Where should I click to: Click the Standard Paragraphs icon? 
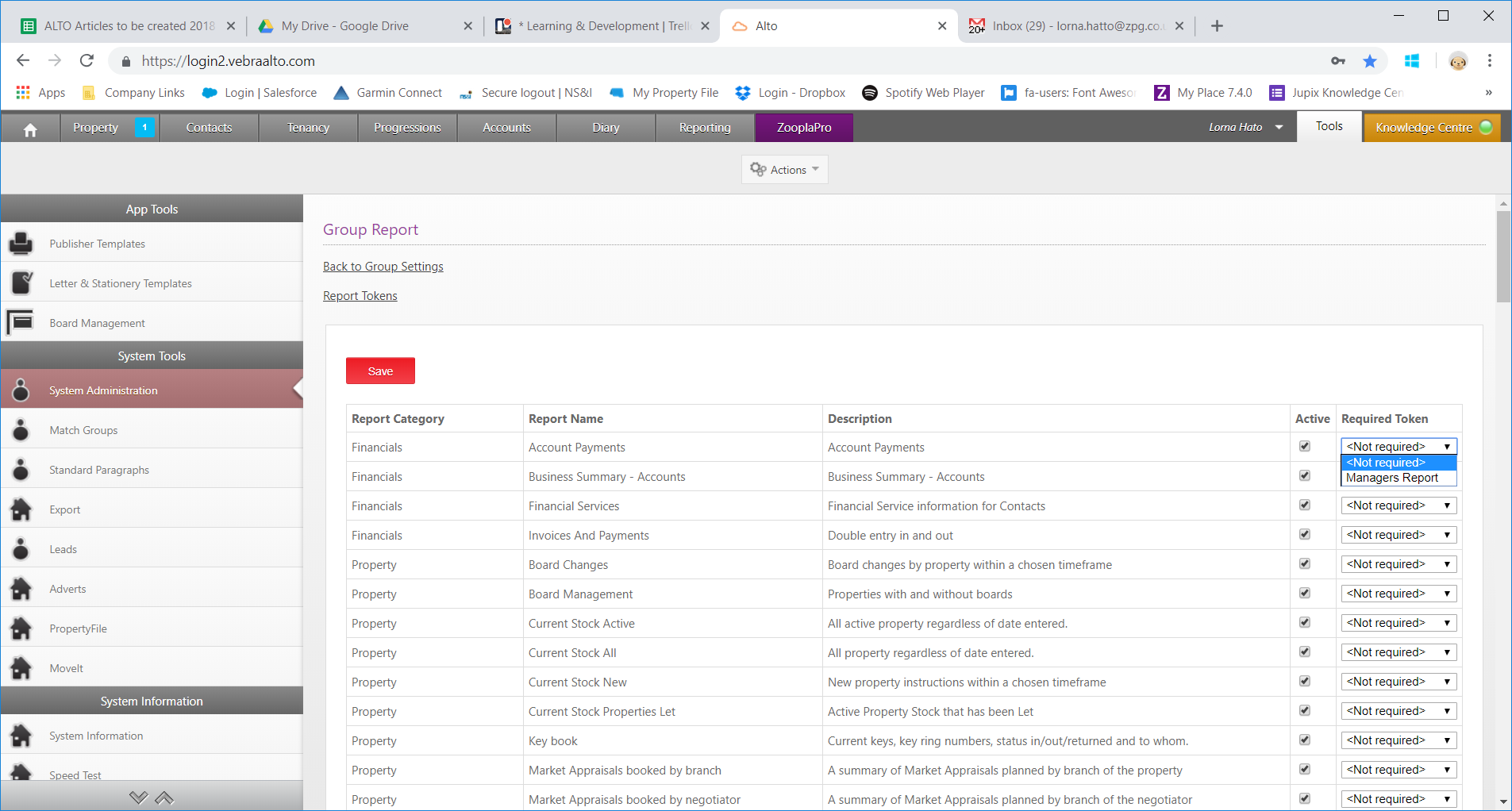pos(21,469)
